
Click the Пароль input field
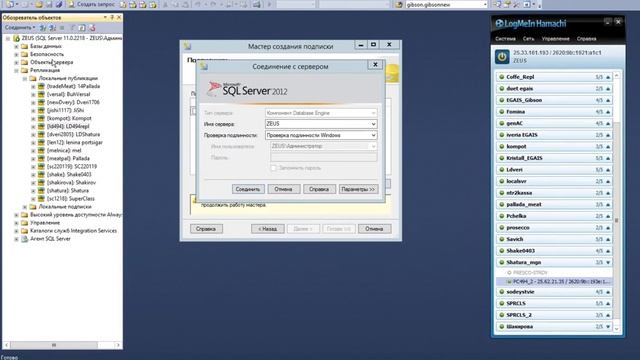324,158
